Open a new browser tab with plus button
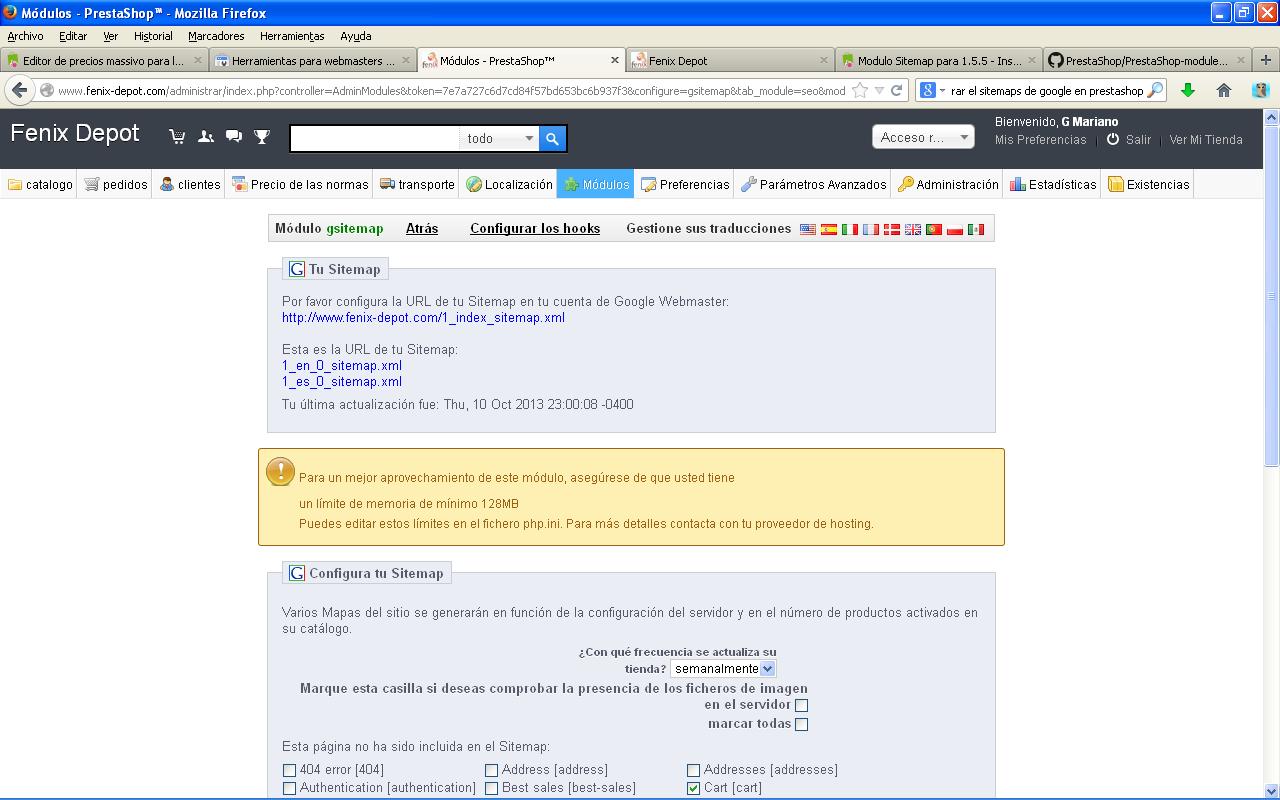 pyautogui.click(x=1266, y=60)
